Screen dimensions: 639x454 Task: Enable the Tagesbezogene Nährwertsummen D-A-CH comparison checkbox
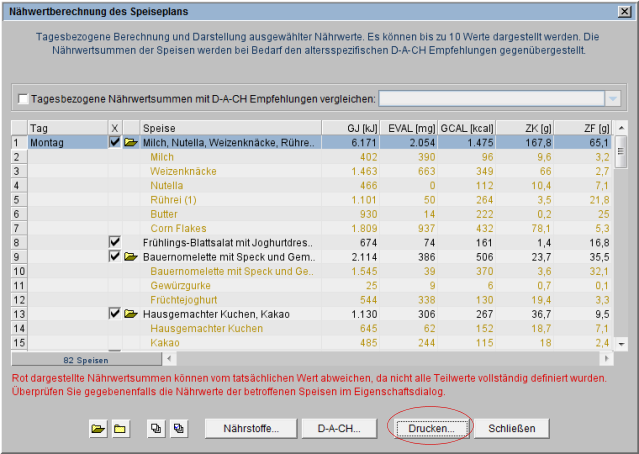click(x=24, y=99)
